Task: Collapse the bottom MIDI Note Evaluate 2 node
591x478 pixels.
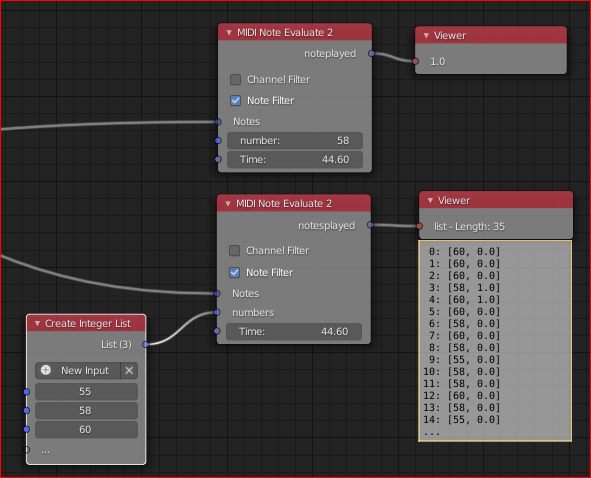Action: pos(228,204)
